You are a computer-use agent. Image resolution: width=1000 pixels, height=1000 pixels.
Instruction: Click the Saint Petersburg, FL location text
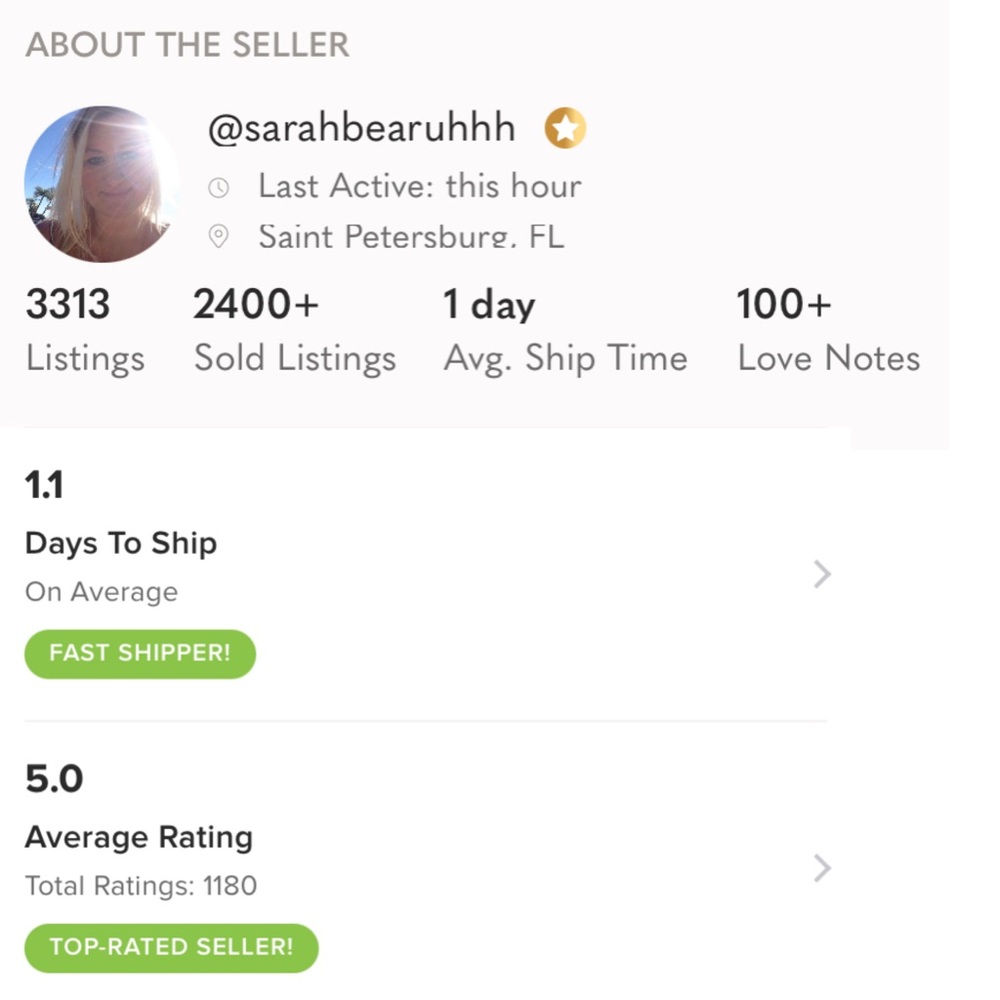[x=411, y=236]
